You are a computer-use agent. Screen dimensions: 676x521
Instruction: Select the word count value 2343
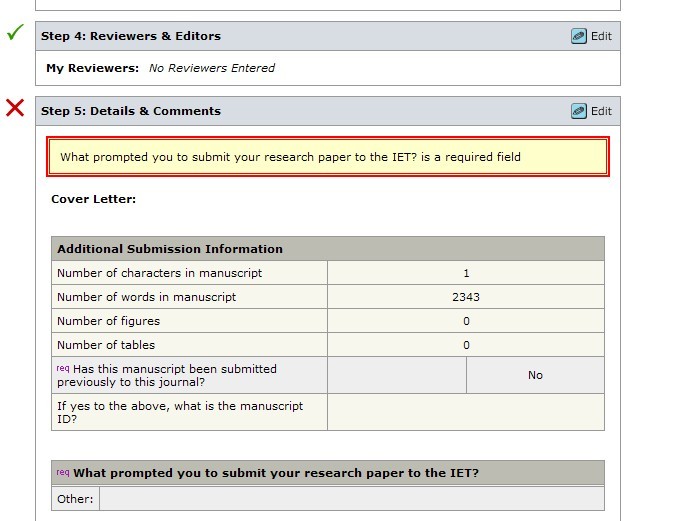[466, 297]
